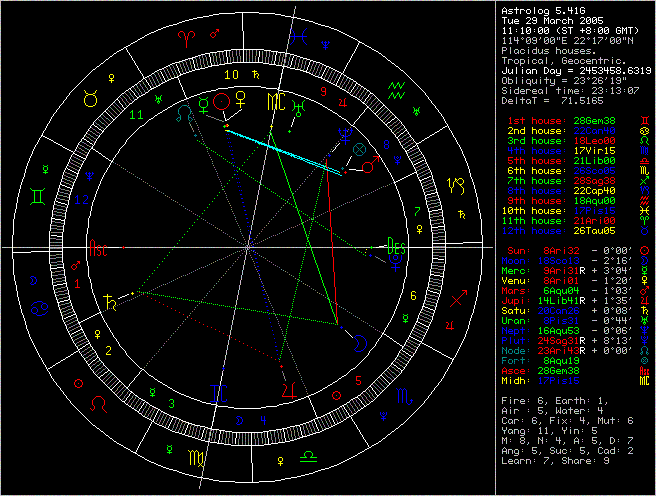Click the green Des descendant label
This screenshot has width=656, height=496.
click(x=396, y=246)
